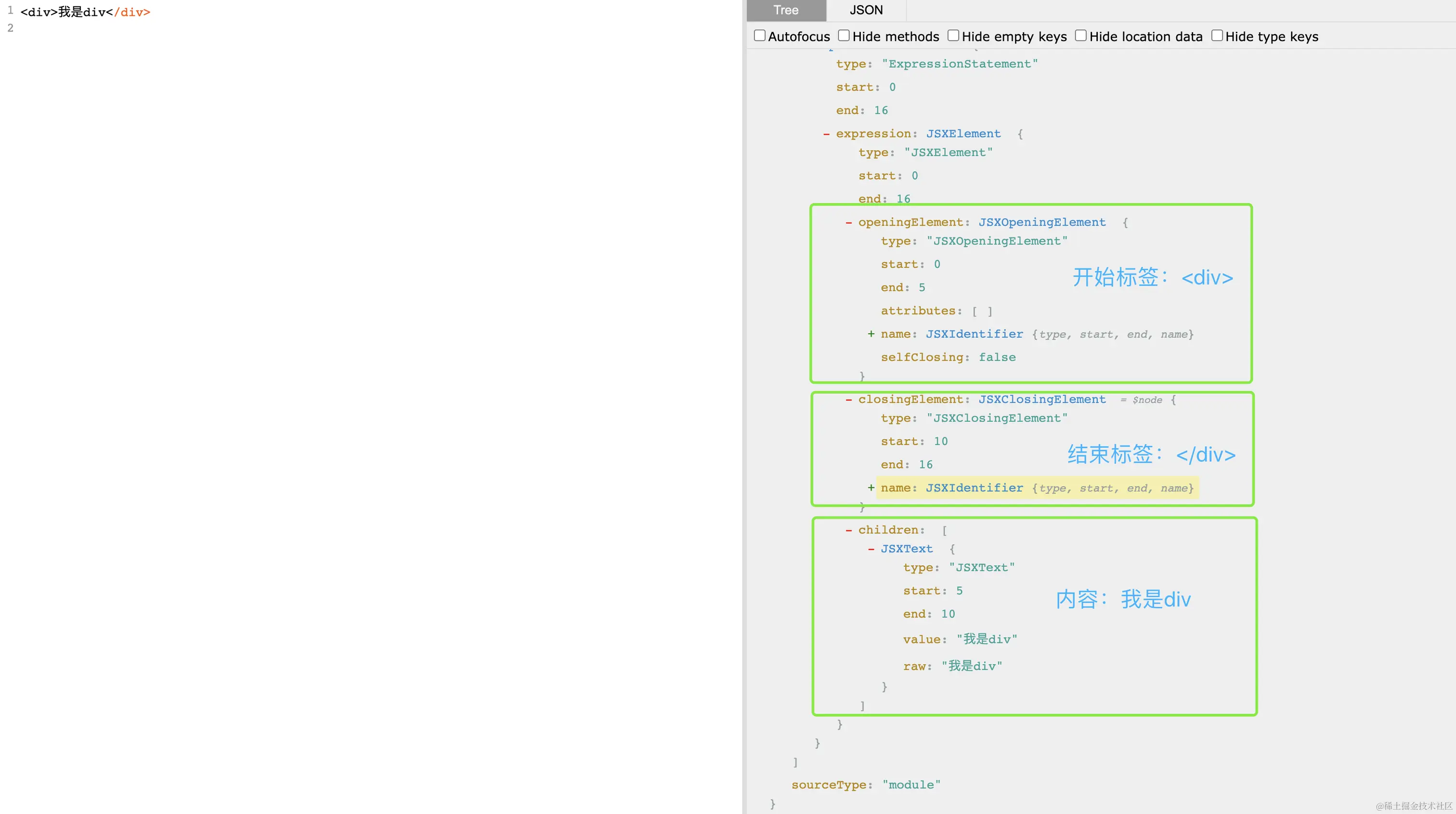Image resolution: width=1456 pixels, height=814 pixels.
Task: Select the Tree tab
Action: (786, 10)
